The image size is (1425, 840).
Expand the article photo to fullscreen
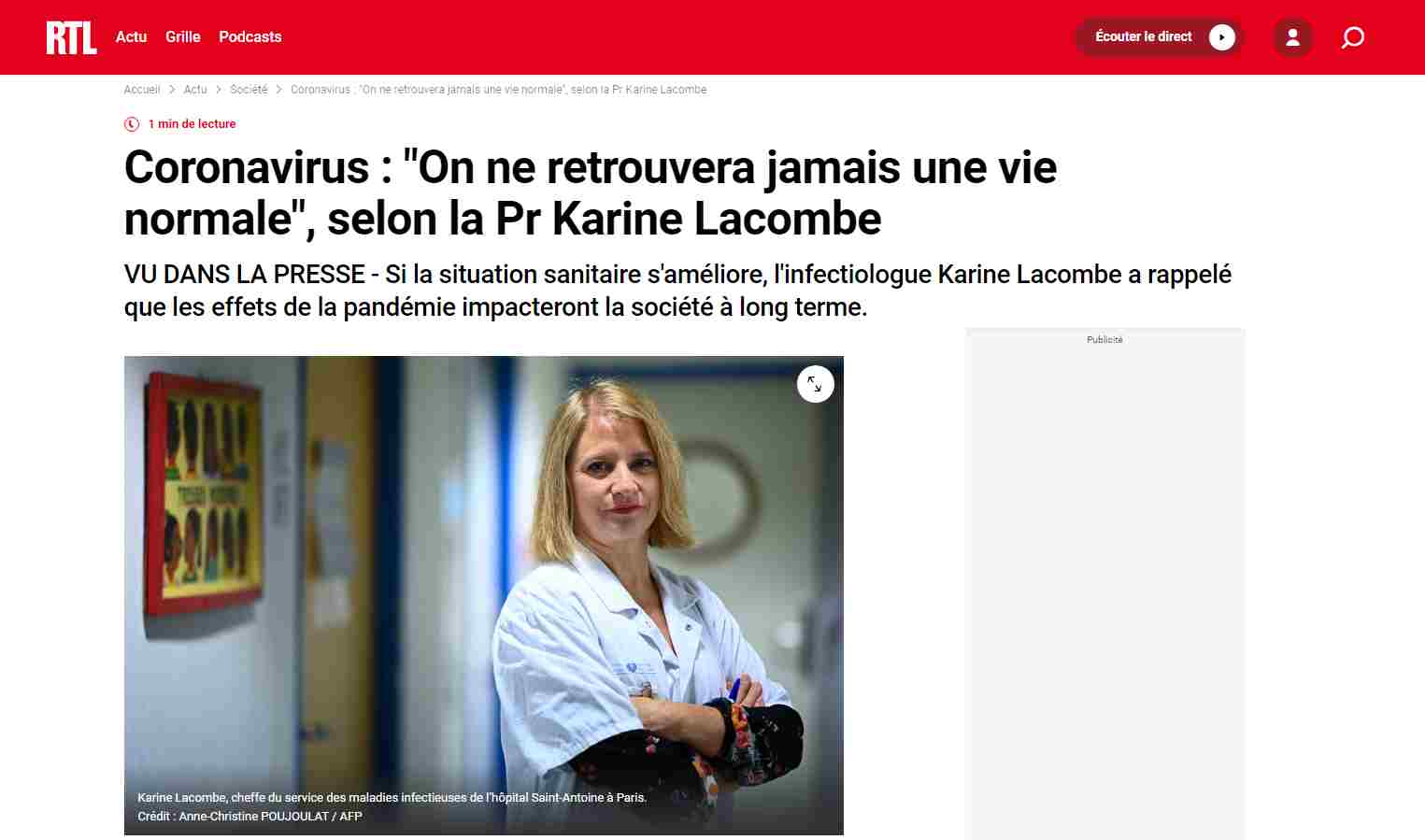815,384
